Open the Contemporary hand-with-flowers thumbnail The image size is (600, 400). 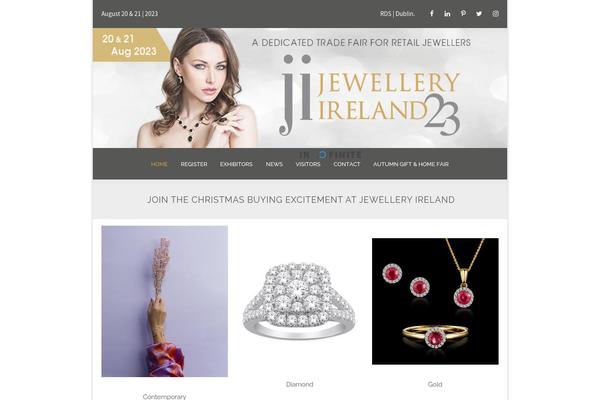point(165,301)
